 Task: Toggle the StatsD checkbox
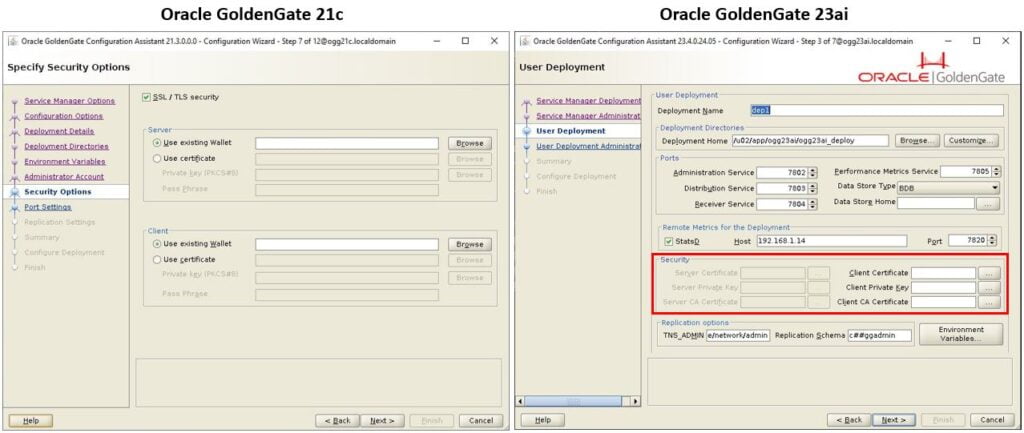point(668,241)
